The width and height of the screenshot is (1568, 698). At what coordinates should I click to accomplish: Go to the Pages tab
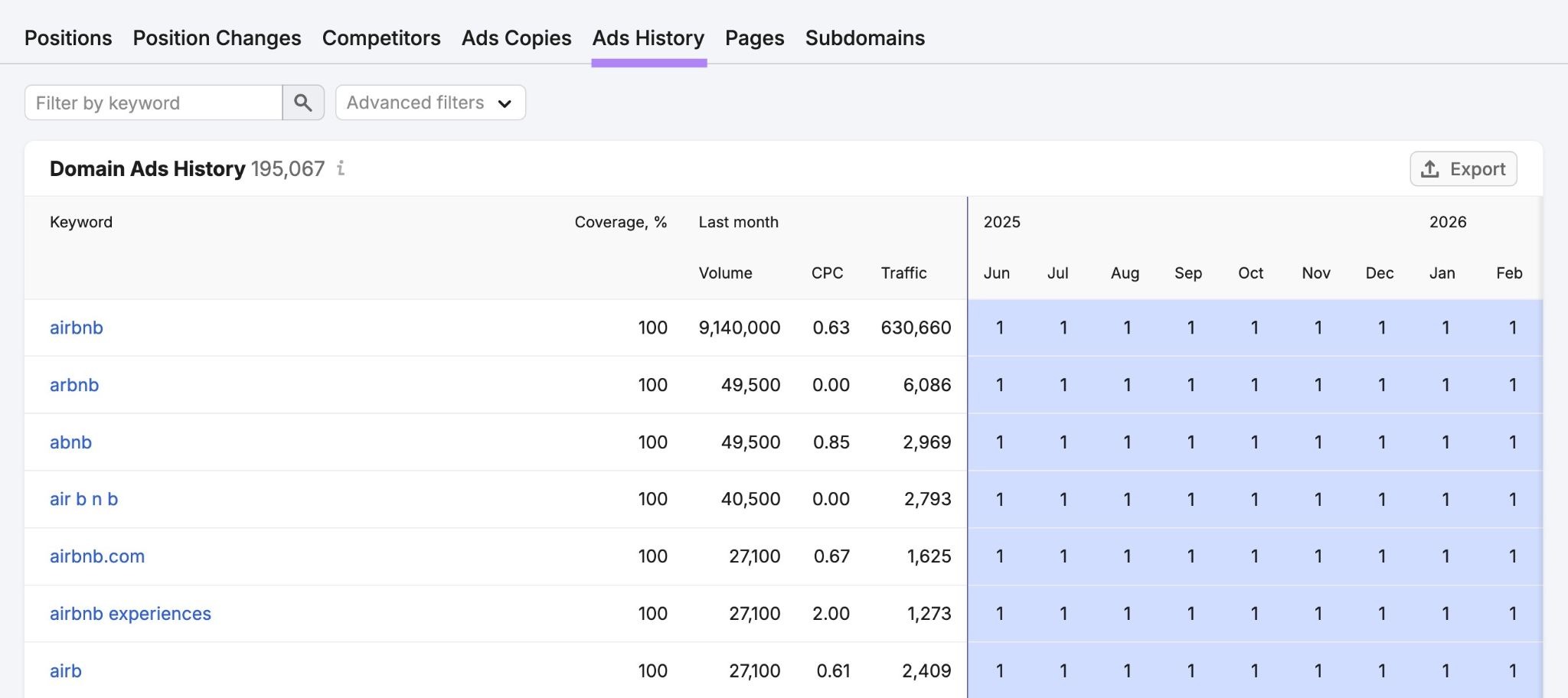pyautogui.click(x=755, y=38)
